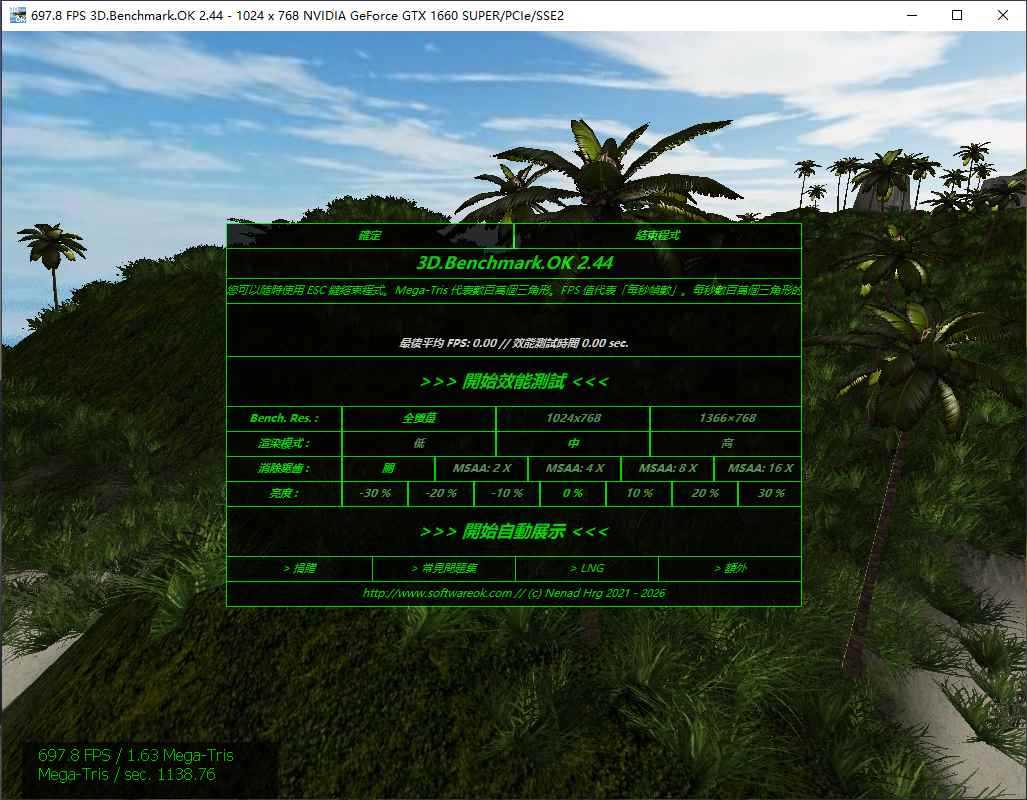The image size is (1027, 800).
Task: Set 渲染模式 render mode to 高 (high)
Action: coord(725,443)
